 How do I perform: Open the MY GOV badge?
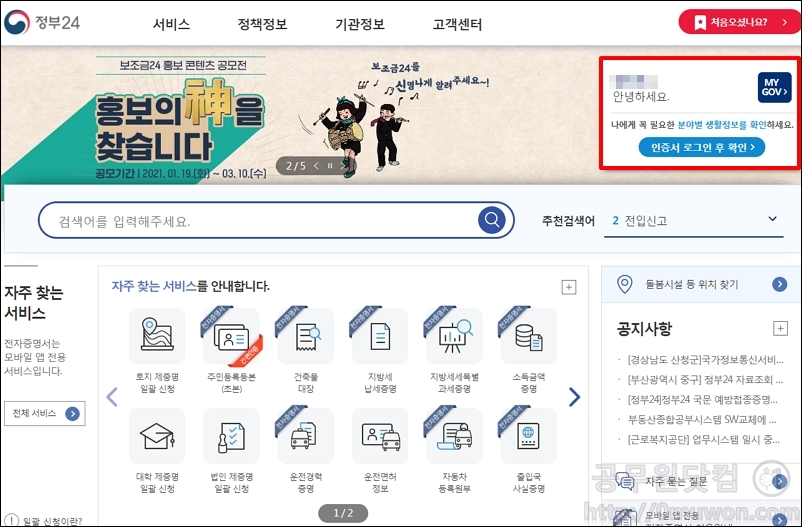tap(774, 87)
